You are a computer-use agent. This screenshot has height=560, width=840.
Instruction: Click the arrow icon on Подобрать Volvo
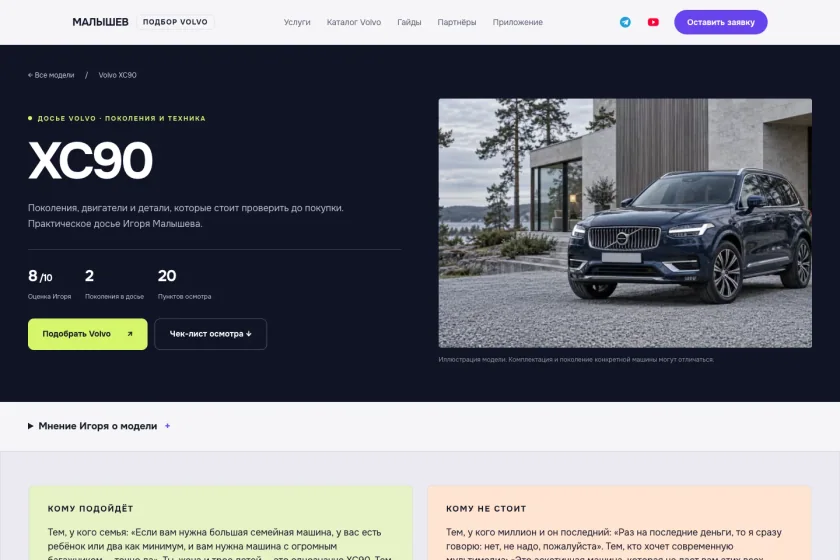[x=130, y=334]
